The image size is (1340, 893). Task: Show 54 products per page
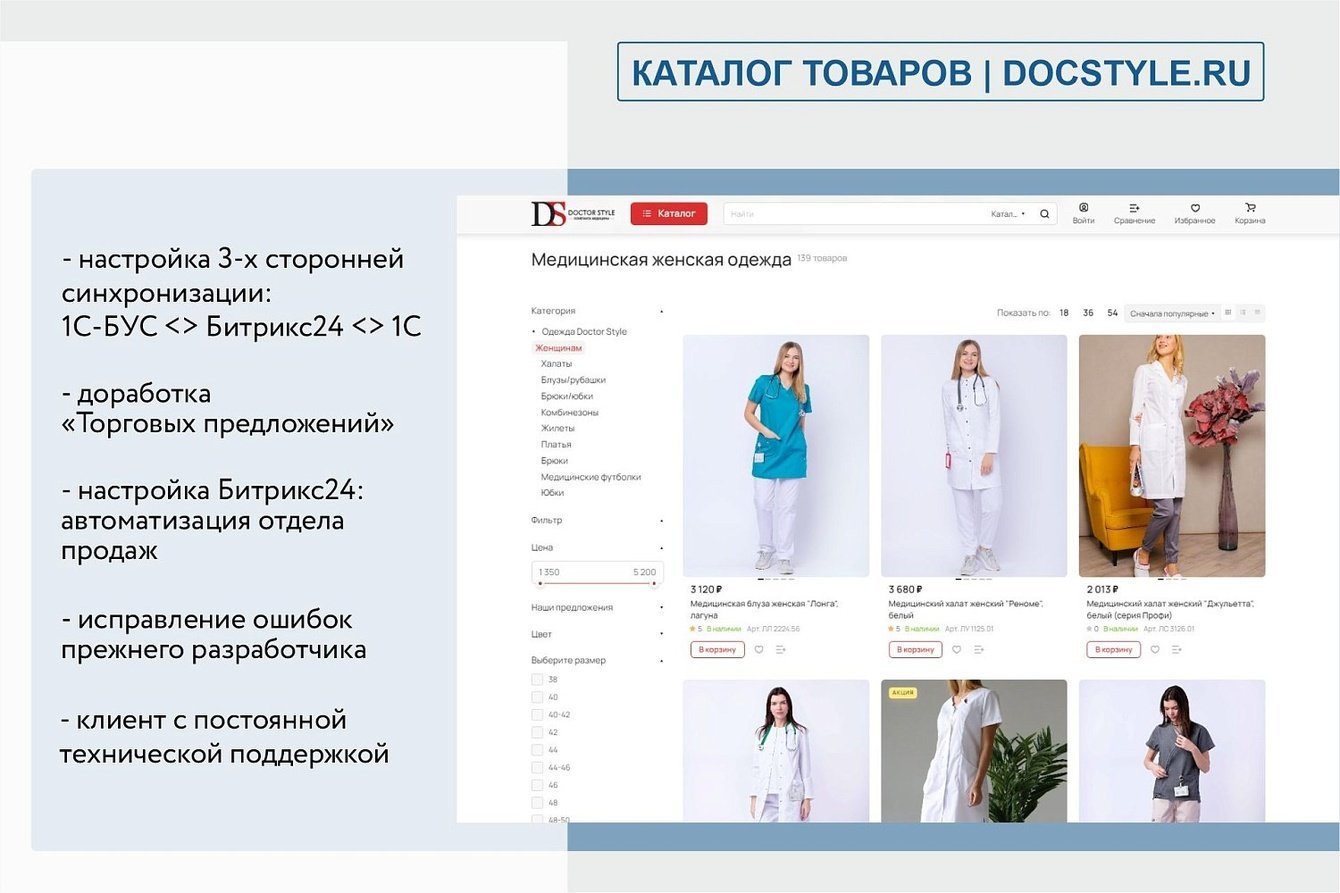point(1113,312)
